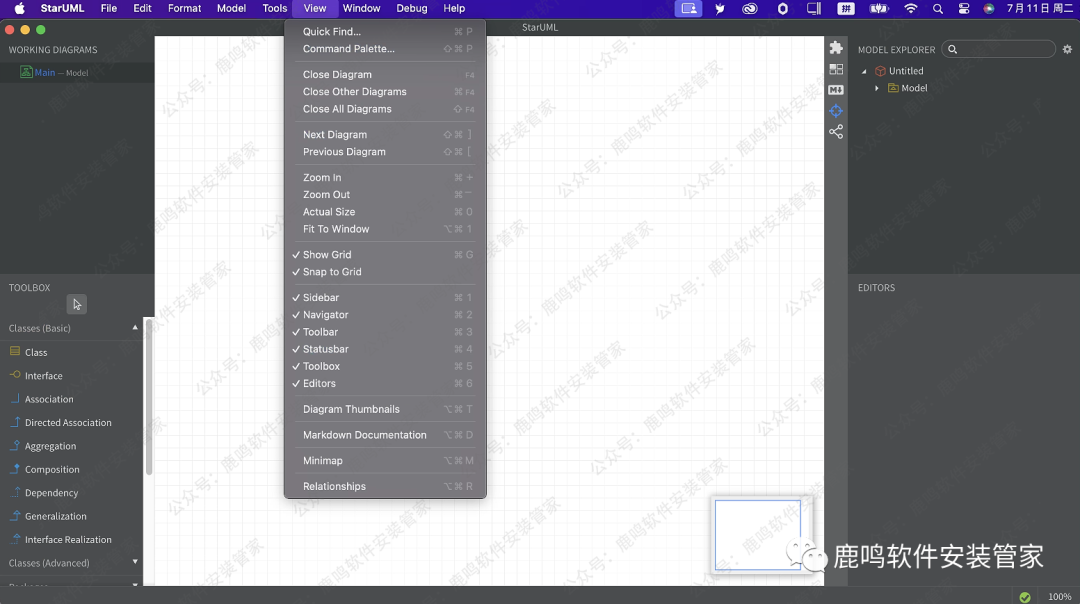Open the Extension Manager puzzle icon
Screen dimensions: 1080x604
tap(836, 48)
